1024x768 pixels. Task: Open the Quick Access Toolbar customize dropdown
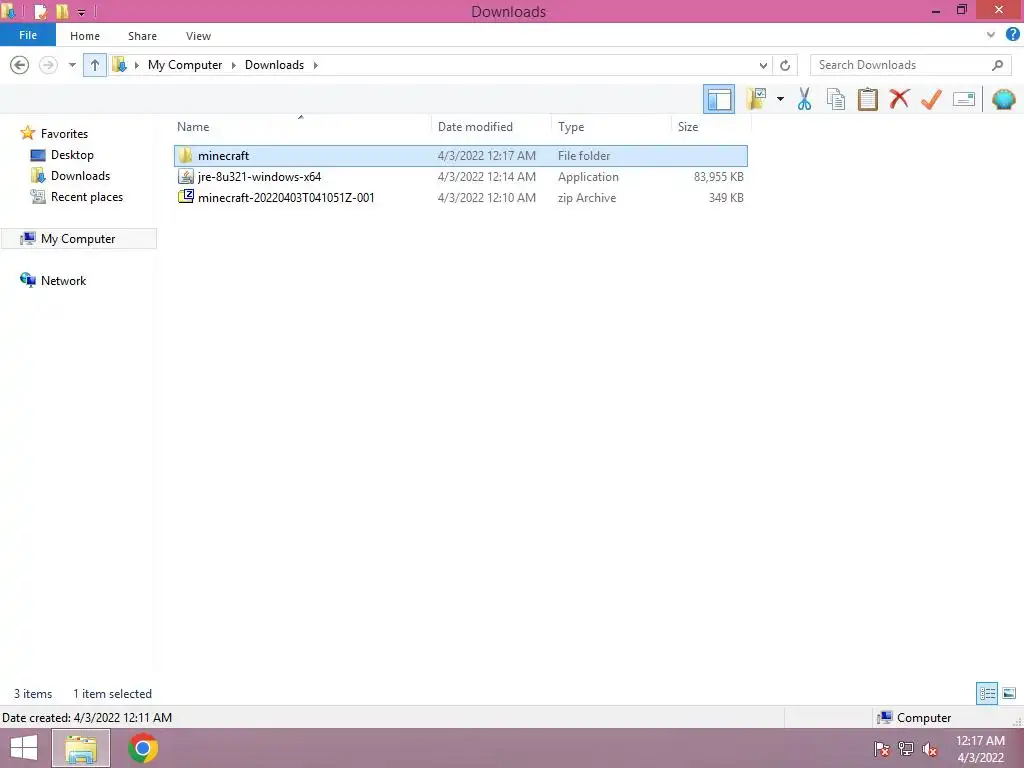[82, 12]
